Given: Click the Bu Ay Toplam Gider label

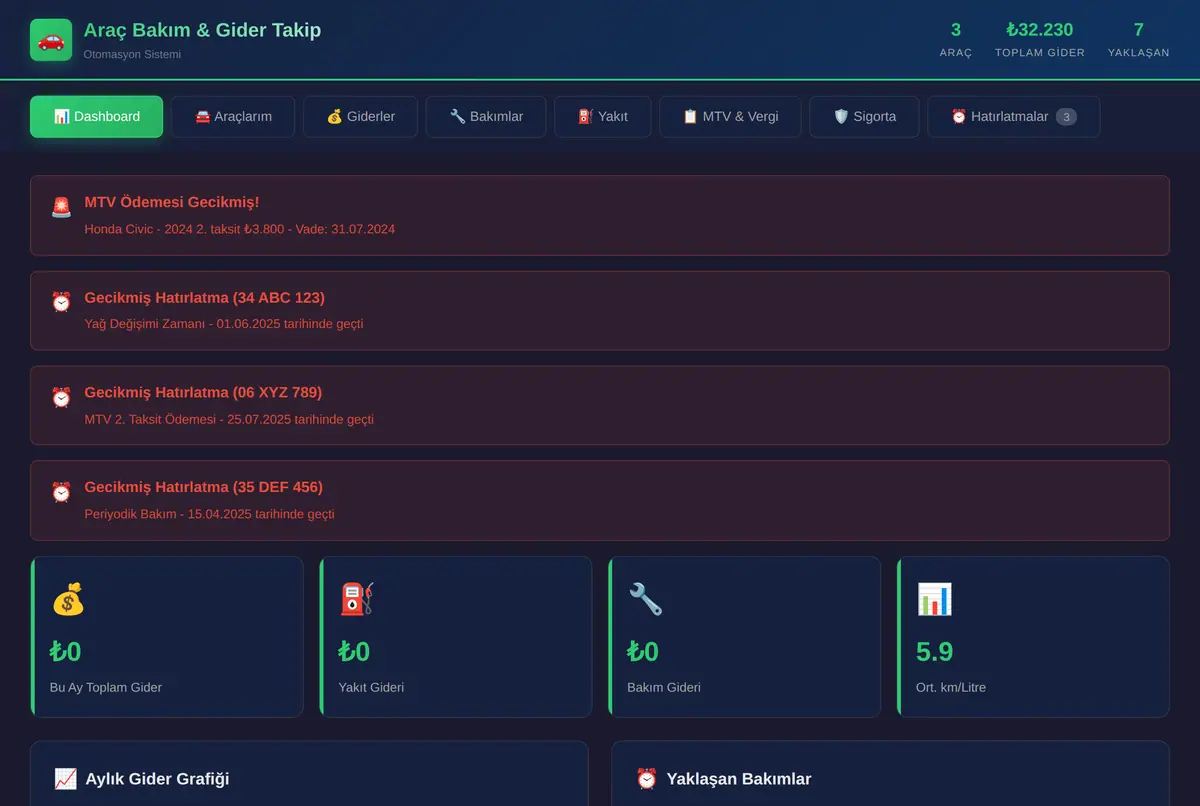Looking at the screenshot, I should point(106,687).
